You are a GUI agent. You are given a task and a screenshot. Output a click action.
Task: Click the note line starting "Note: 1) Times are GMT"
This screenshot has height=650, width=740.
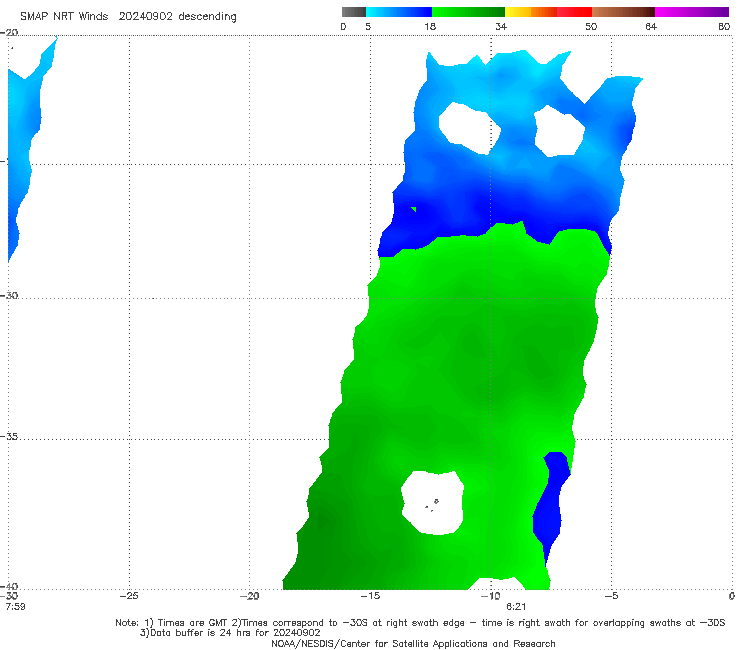point(420,623)
